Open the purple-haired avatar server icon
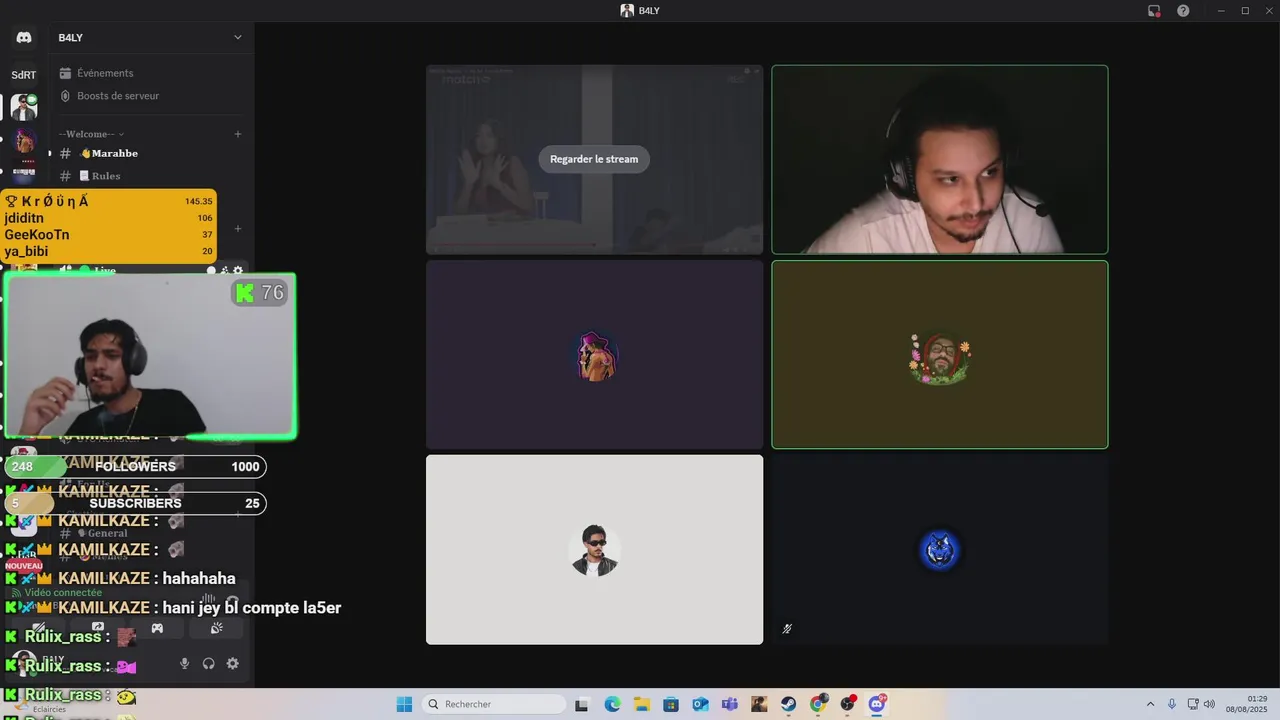This screenshot has height=720, width=1280. (24, 140)
